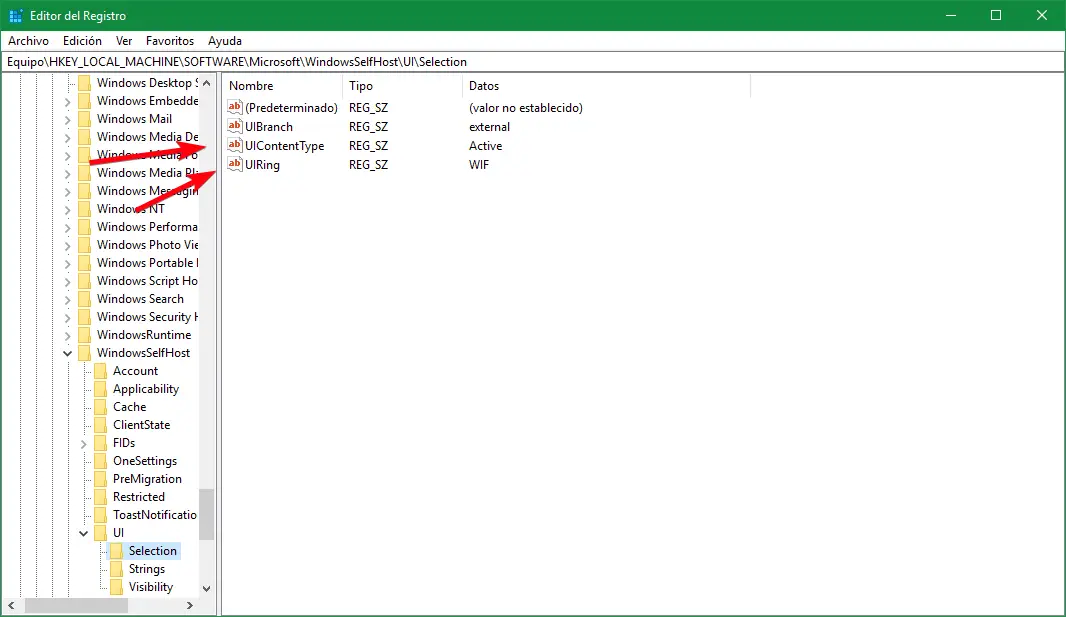Expand the Windows Embedded key
Screen dimensions: 1066x617
coord(67,101)
